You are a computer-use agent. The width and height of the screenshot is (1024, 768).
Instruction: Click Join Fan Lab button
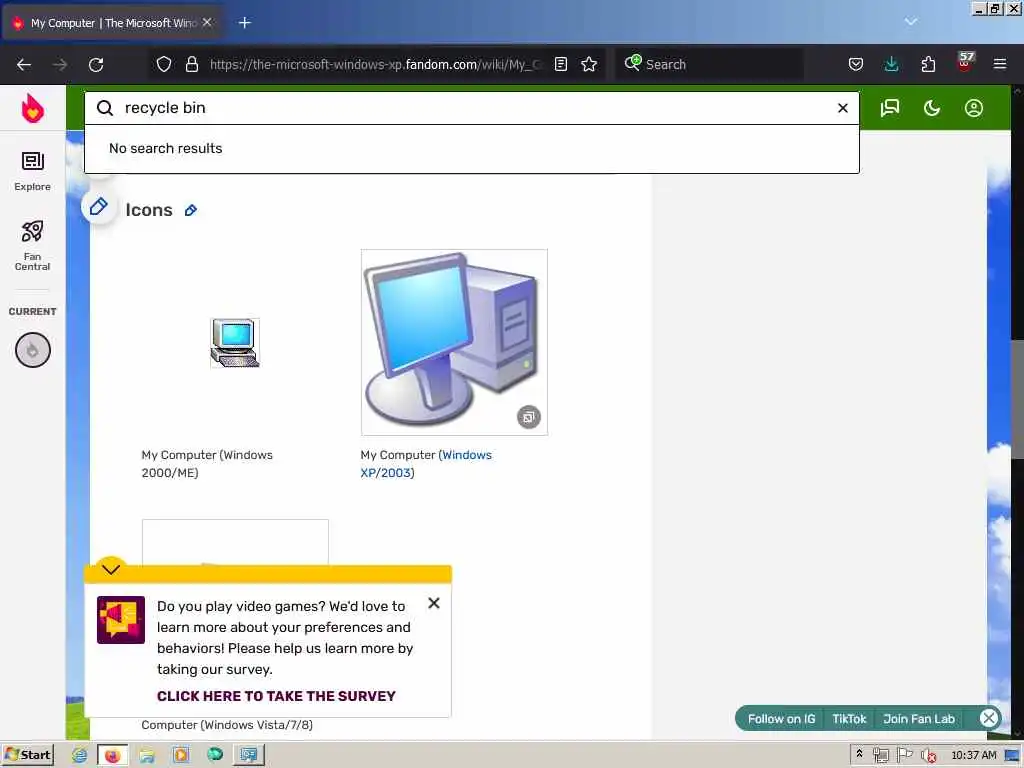pyautogui.click(x=919, y=719)
